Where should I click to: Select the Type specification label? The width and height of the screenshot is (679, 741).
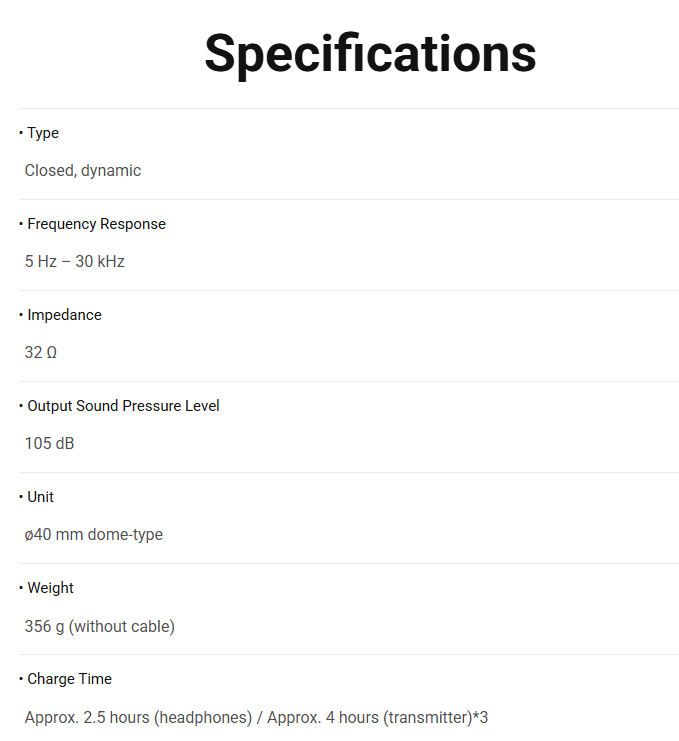pos(43,133)
